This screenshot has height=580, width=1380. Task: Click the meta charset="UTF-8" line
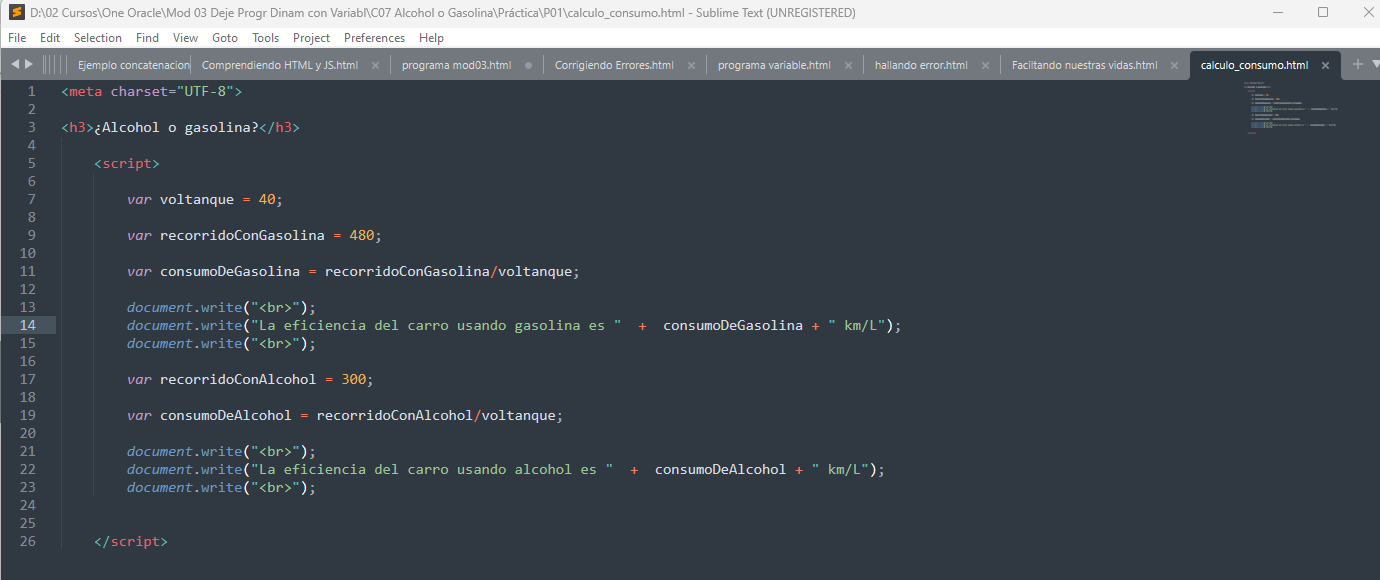click(x=151, y=91)
